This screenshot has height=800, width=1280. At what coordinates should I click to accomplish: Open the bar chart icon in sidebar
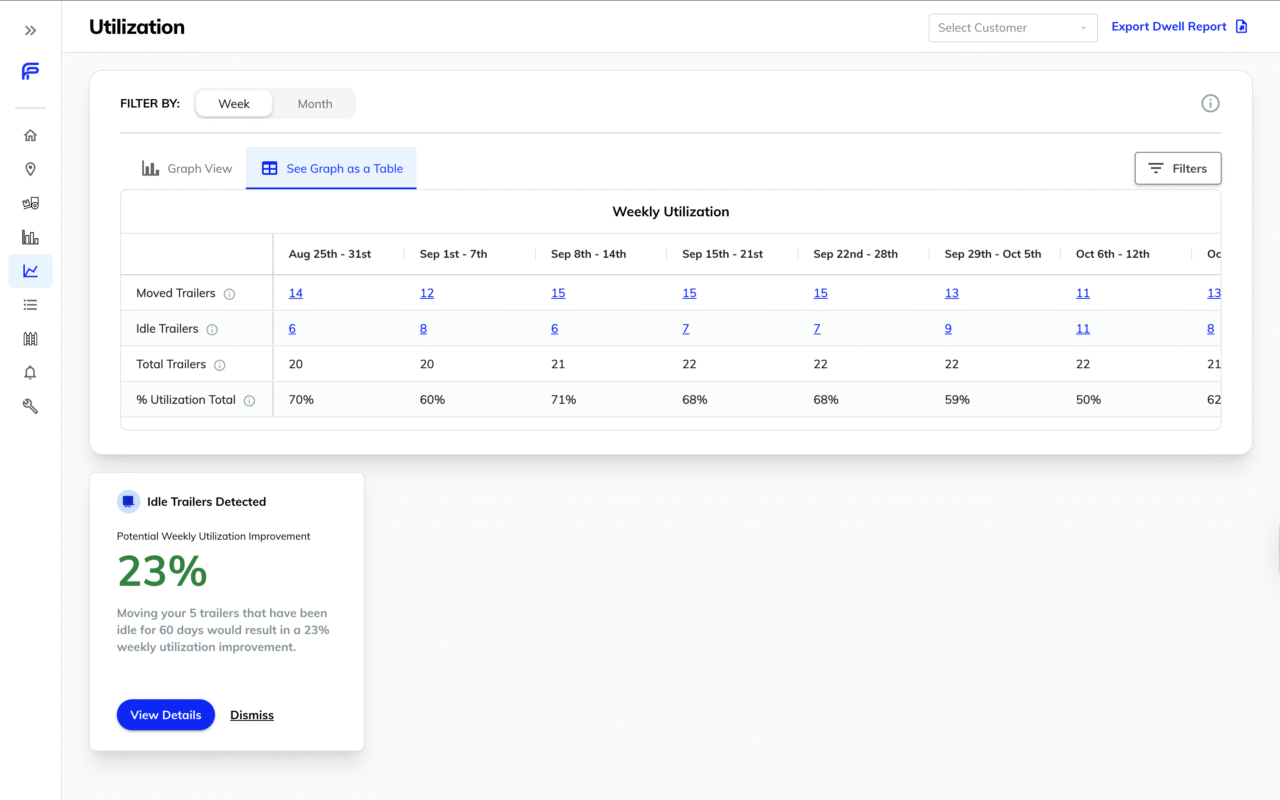tap(30, 238)
